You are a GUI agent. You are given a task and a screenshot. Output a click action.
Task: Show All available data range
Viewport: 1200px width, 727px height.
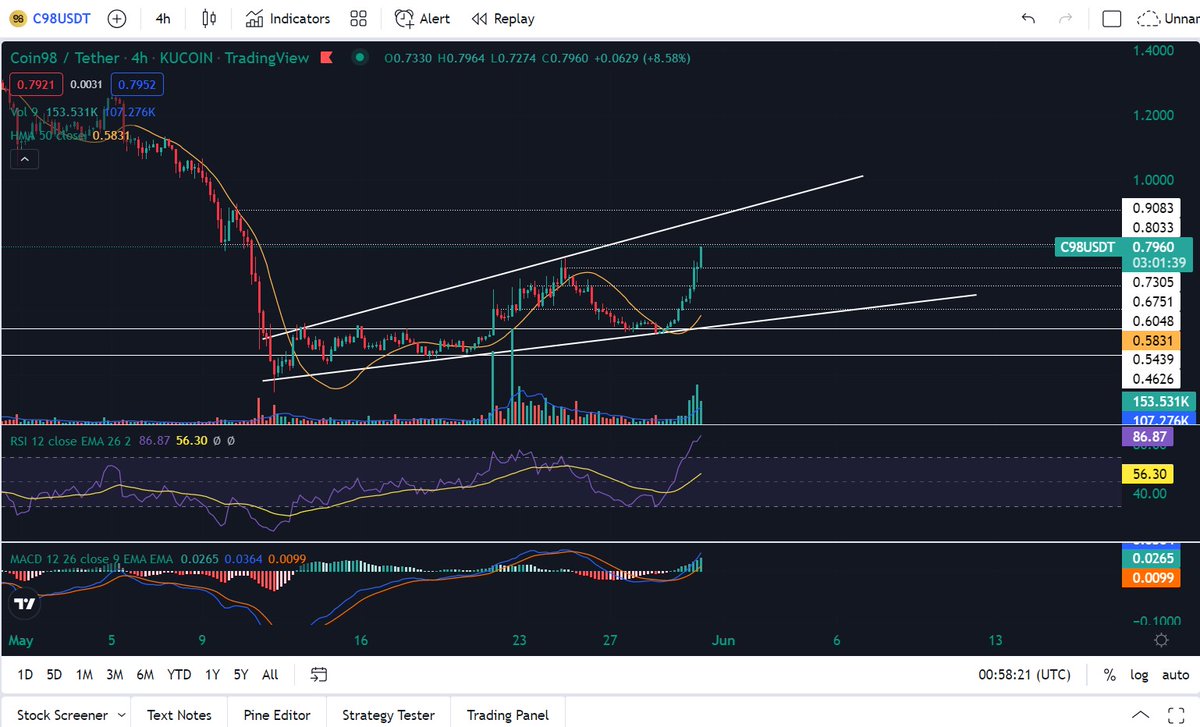click(x=270, y=675)
